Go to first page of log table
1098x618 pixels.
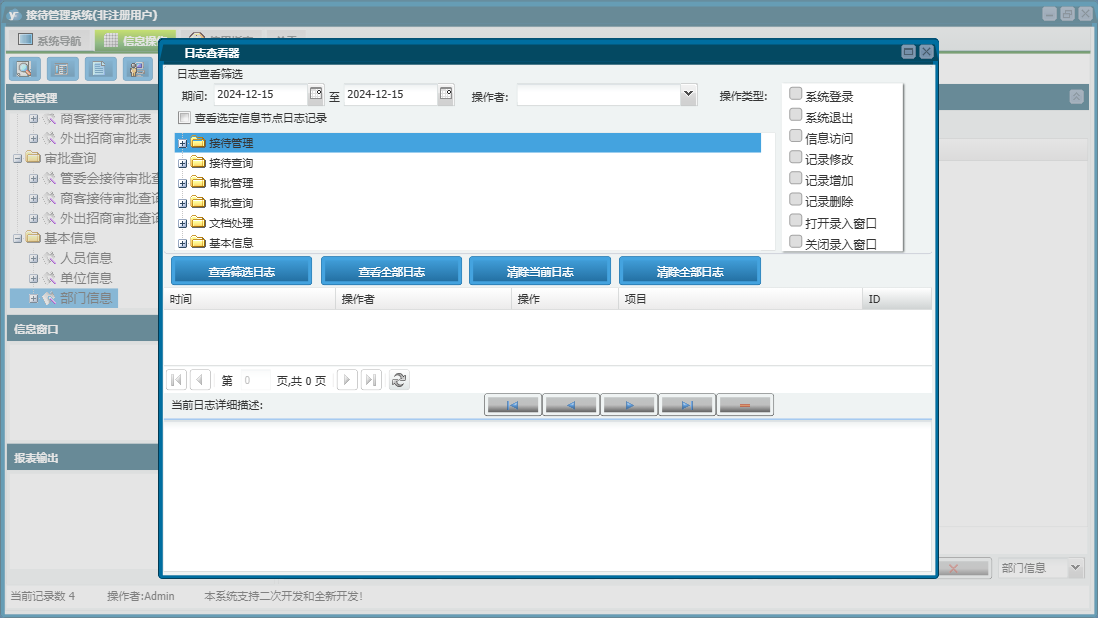click(x=176, y=380)
